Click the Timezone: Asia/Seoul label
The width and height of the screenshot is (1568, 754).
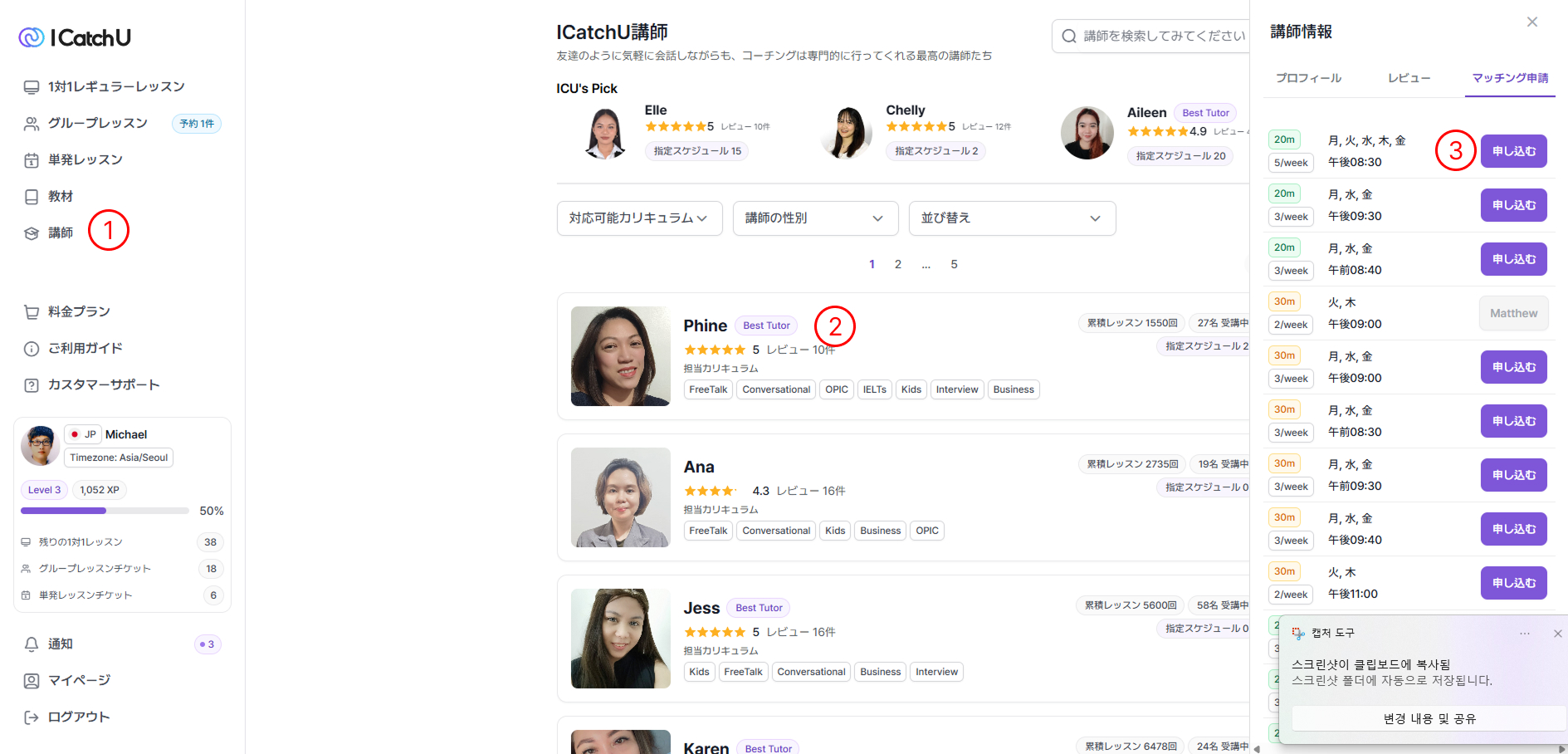[119, 458]
